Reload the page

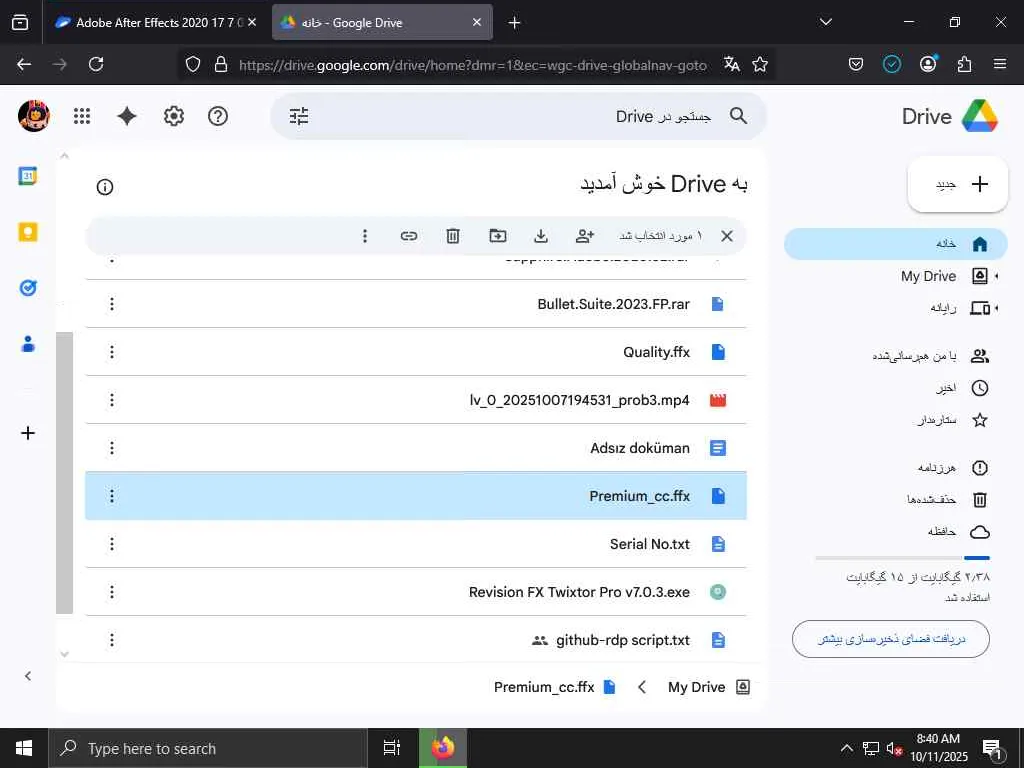(x=96, y=64)
